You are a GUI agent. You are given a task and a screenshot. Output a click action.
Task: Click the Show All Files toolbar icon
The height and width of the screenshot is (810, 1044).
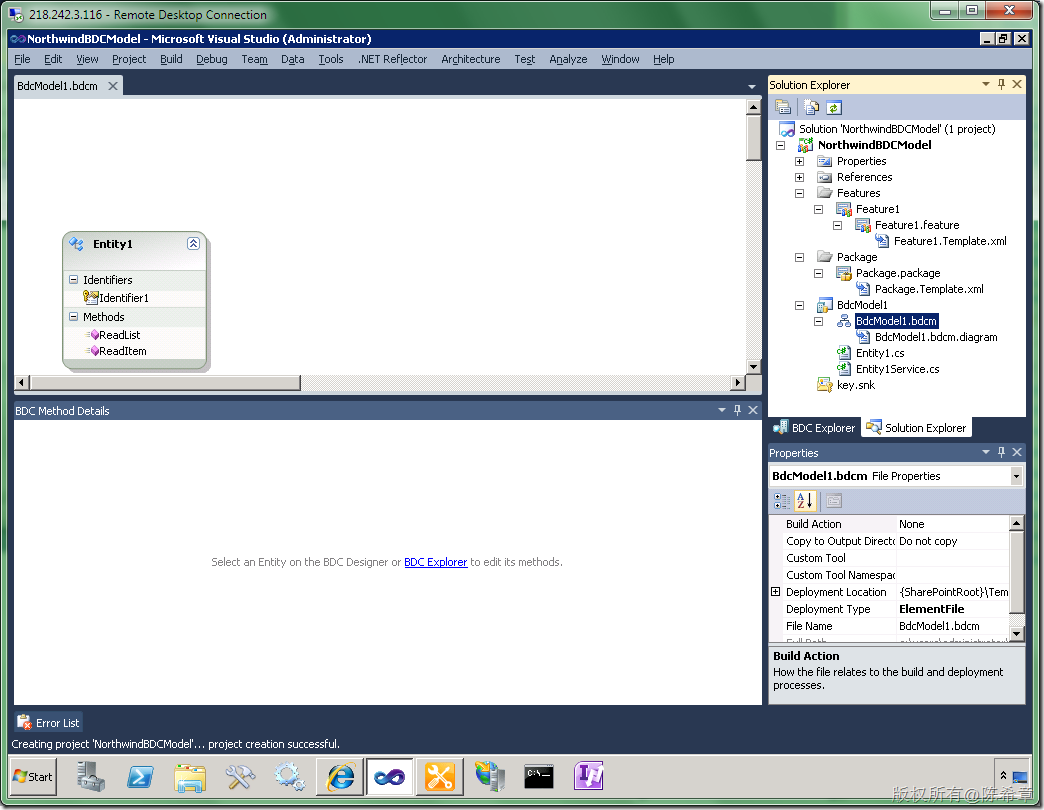(x=812, y=107)
